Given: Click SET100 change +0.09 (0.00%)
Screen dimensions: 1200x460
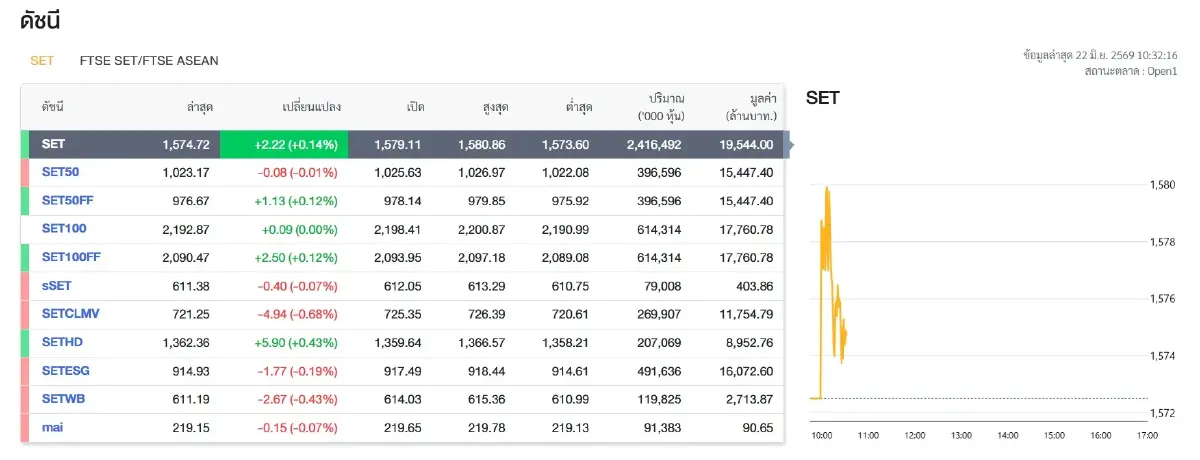Looking at the screenshot, I should [299, 229].
